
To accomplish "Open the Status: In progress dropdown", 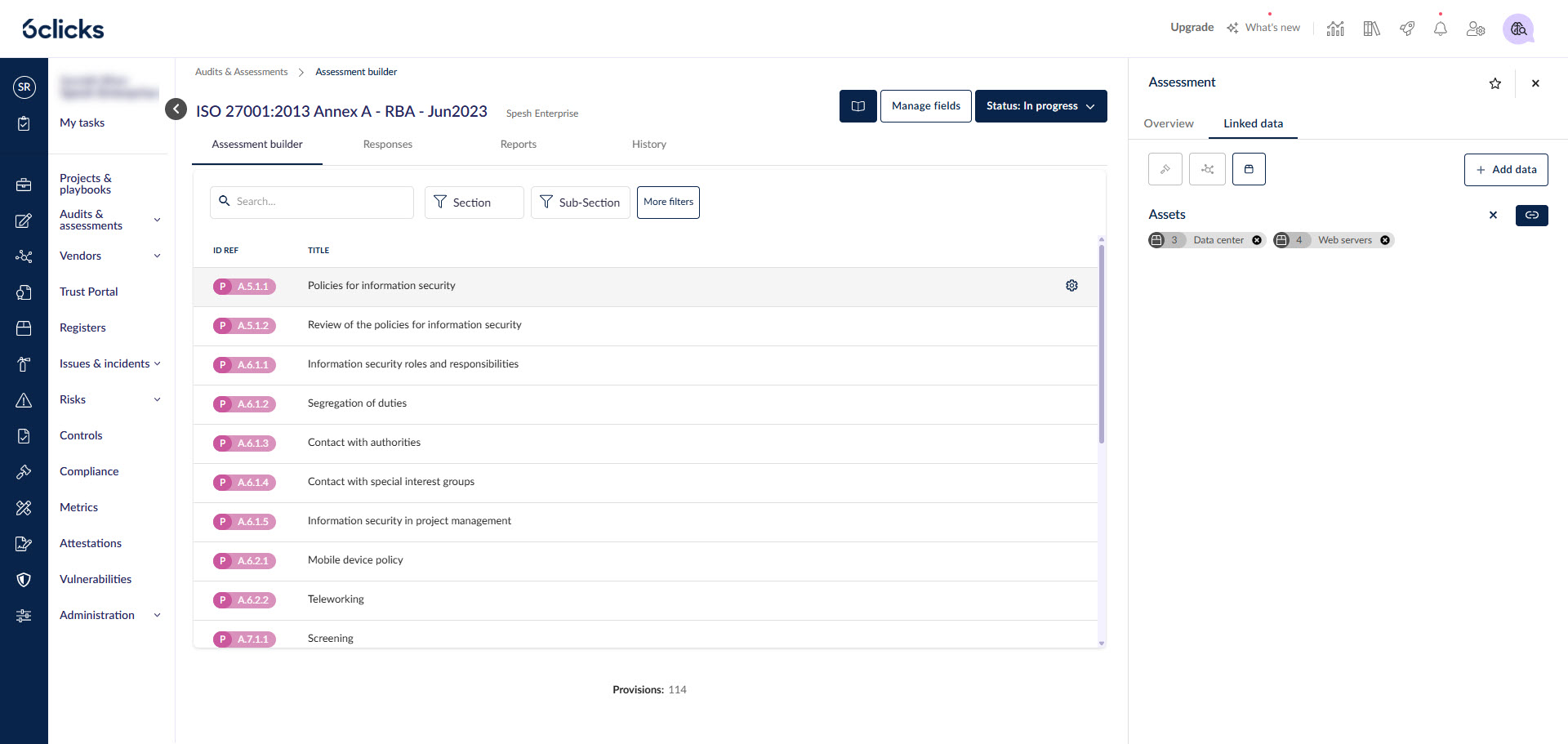I will tap(1040, 106).
